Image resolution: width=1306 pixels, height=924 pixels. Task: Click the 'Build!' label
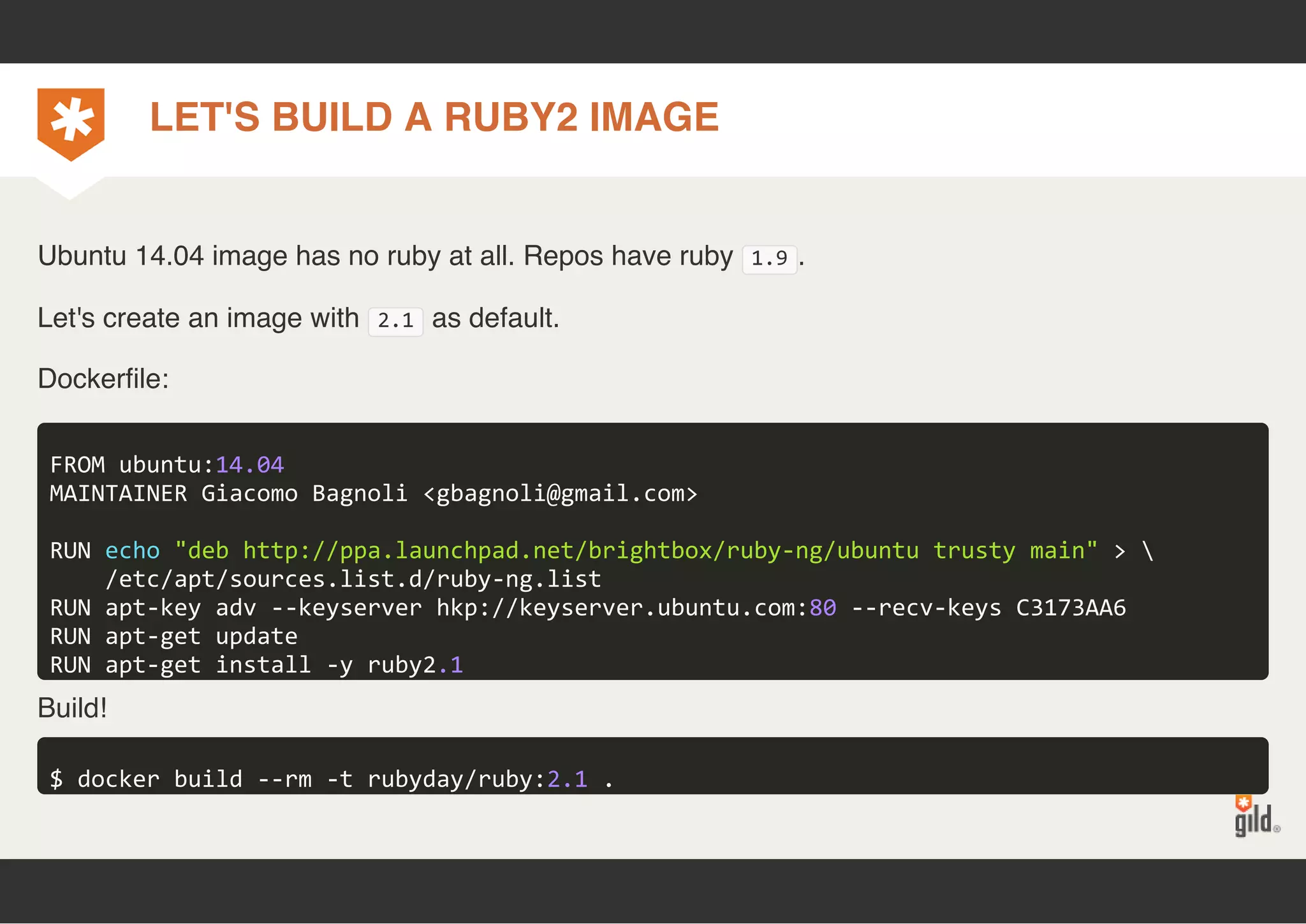click(x=72, y=708)
